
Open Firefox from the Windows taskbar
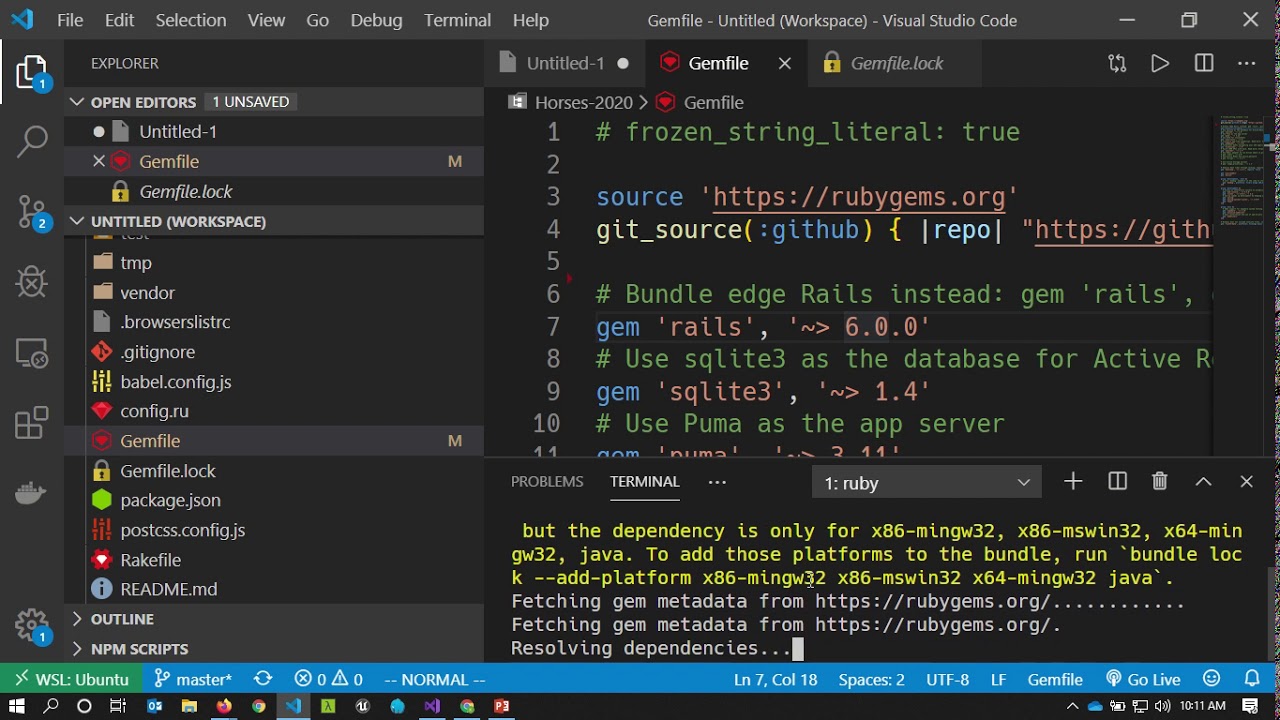(x=224, y=706)
